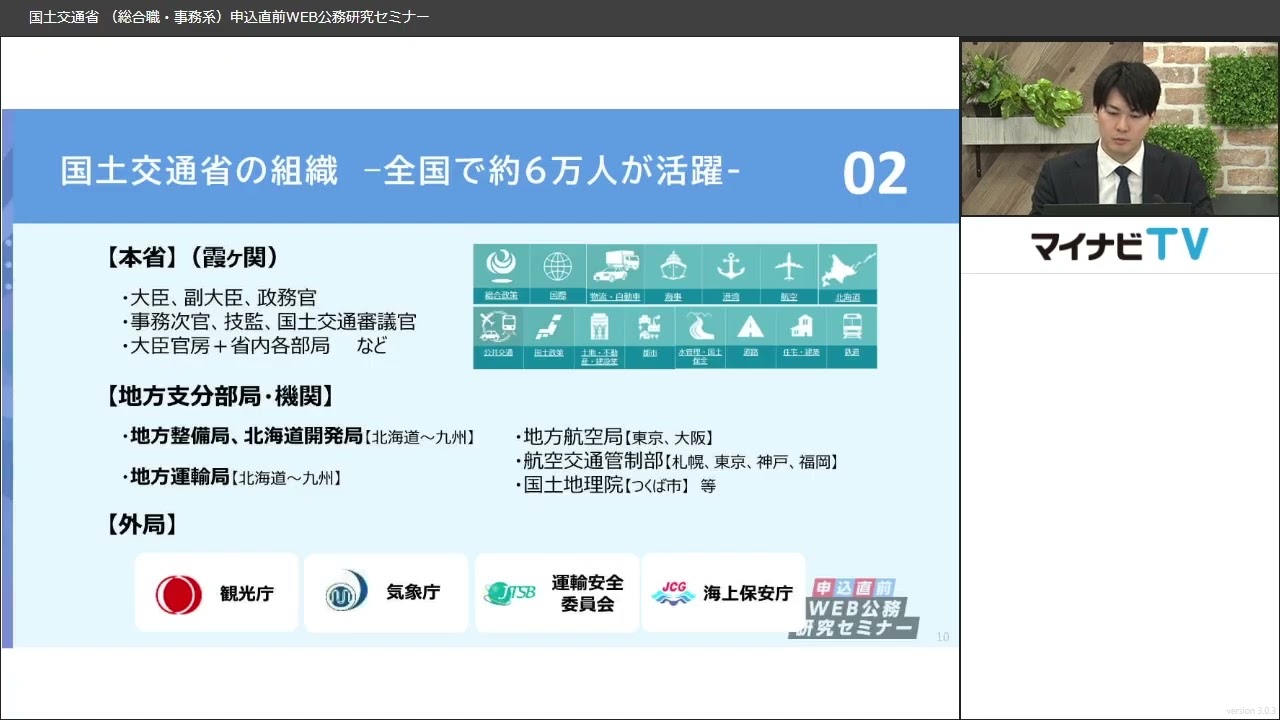Click the 地方整備局、北海道開発局 entry
Image resolution: width=1280 pixels, height=720 pixels.
[297, 437]
